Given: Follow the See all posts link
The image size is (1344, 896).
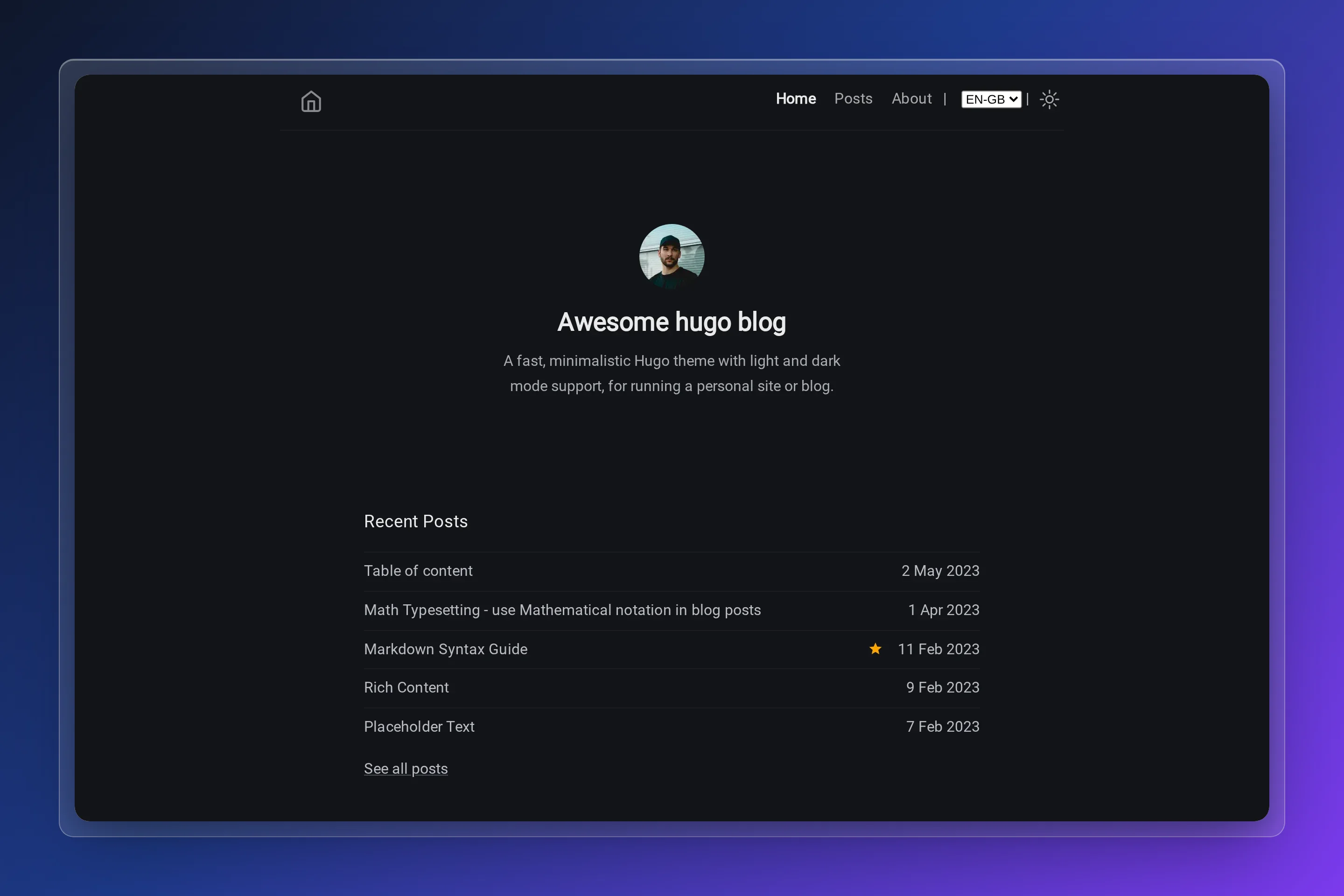Looking at the screenshot, I should pos(406,769).
